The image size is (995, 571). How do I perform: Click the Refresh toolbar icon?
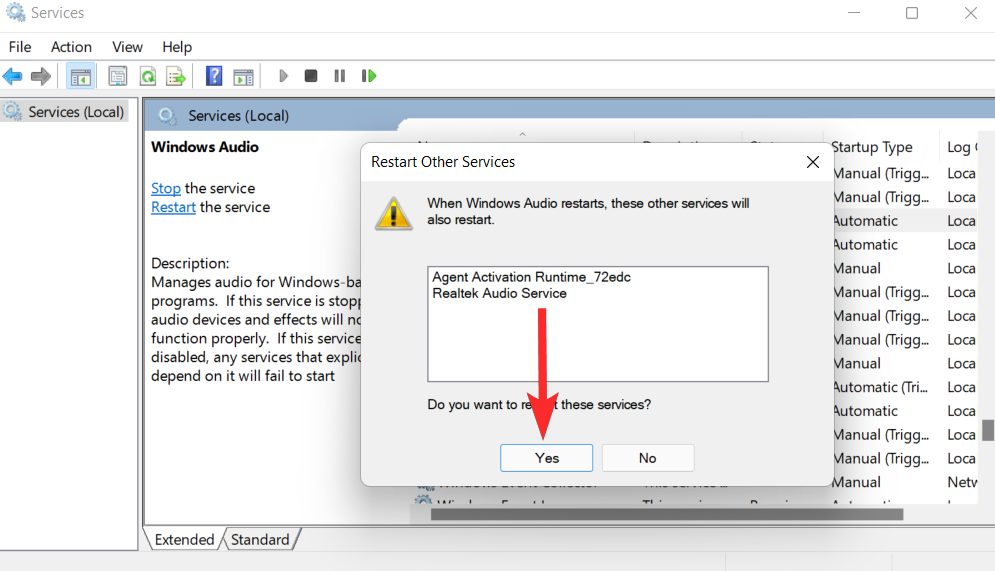[148, 77]
